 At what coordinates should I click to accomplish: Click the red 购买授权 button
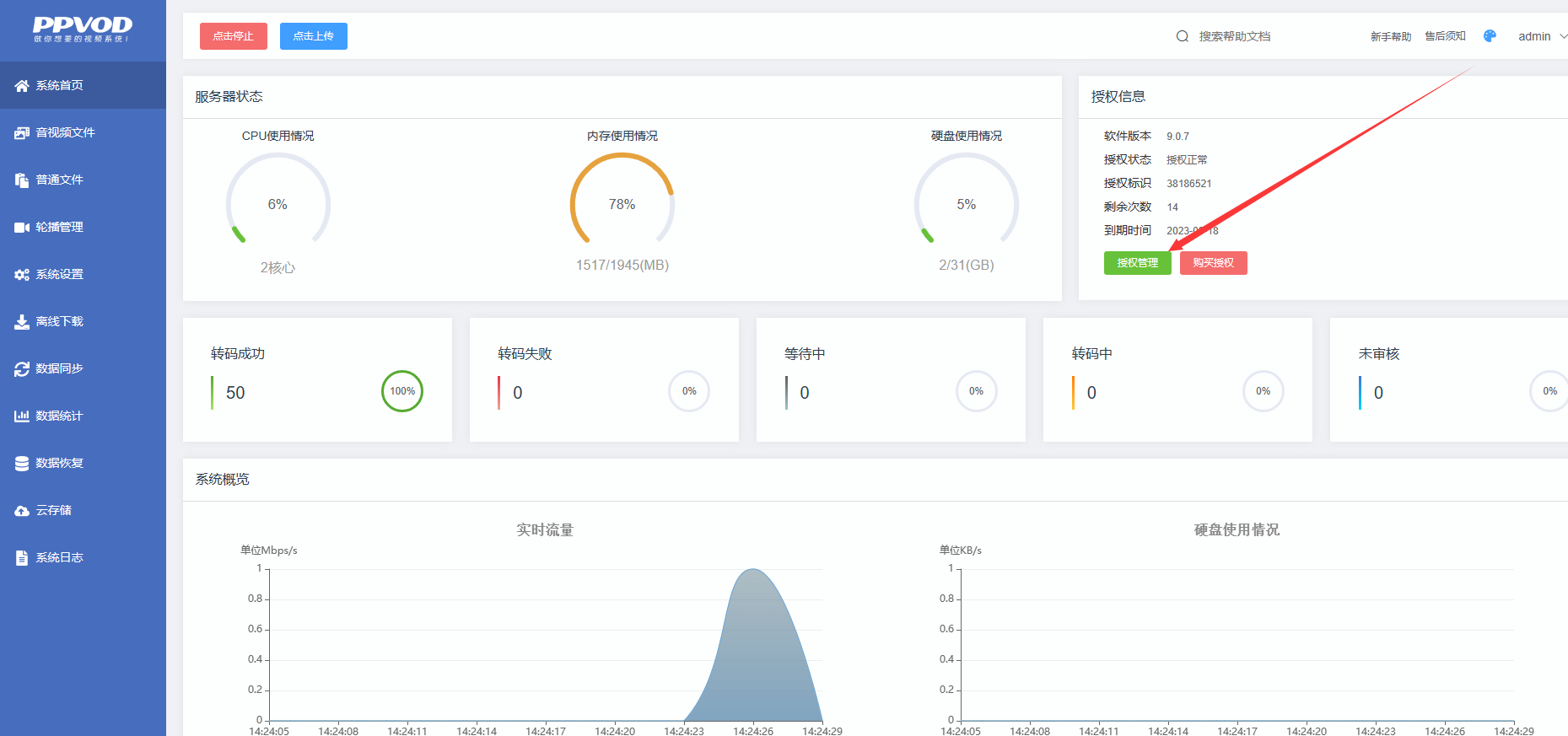1214,263
